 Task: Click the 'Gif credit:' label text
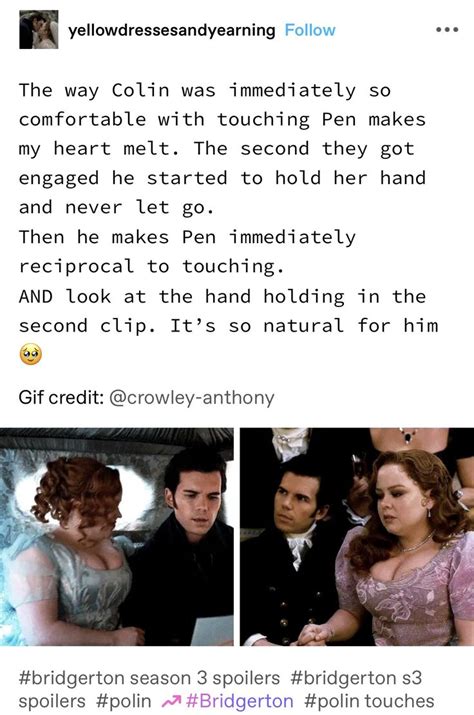[x=61, y=398]
